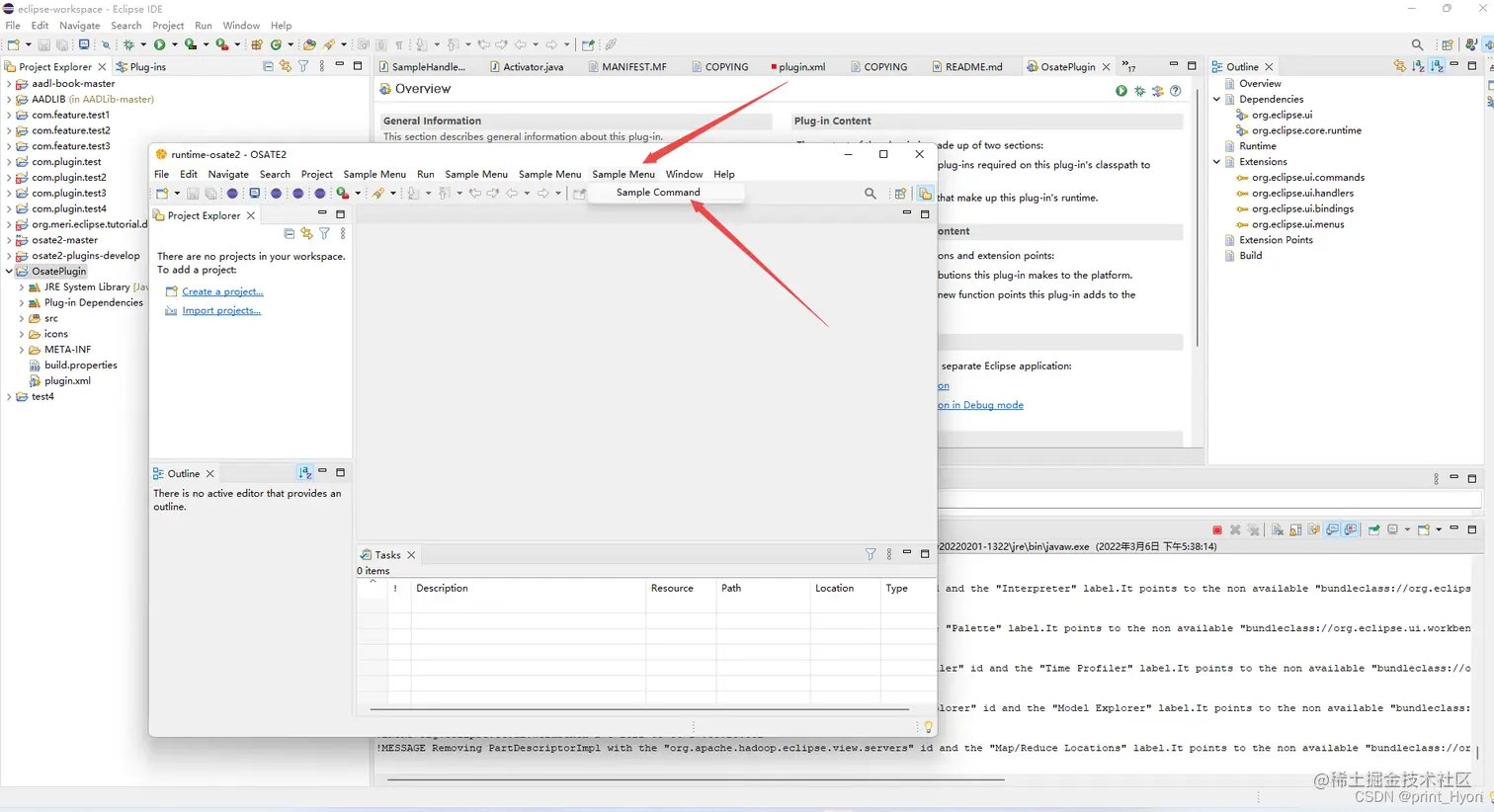Expand aadl-book-master project node
Viewport: 1494px width, 812px height.
point(9,84)
